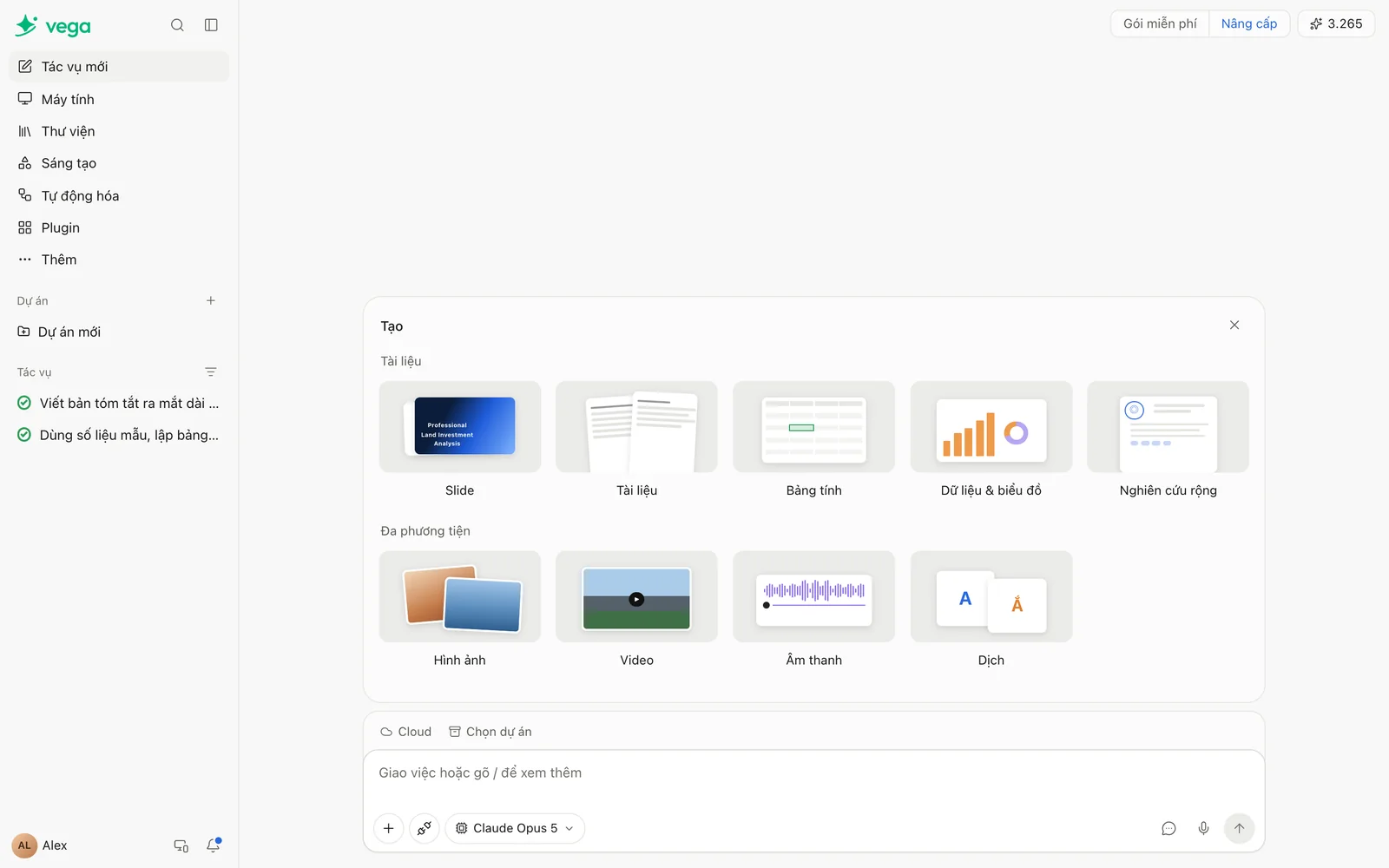
Task: Collapse the sidebar with the panel icon
Action: click(x=211, y=25)
